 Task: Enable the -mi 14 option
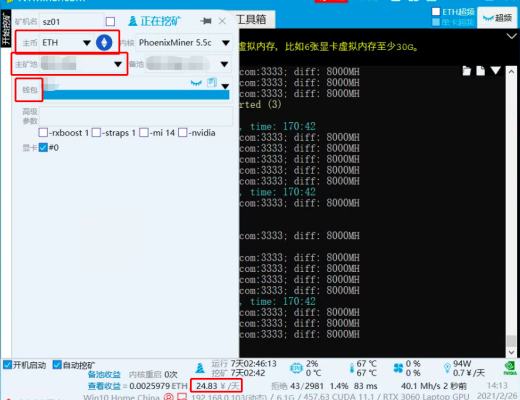144,133
